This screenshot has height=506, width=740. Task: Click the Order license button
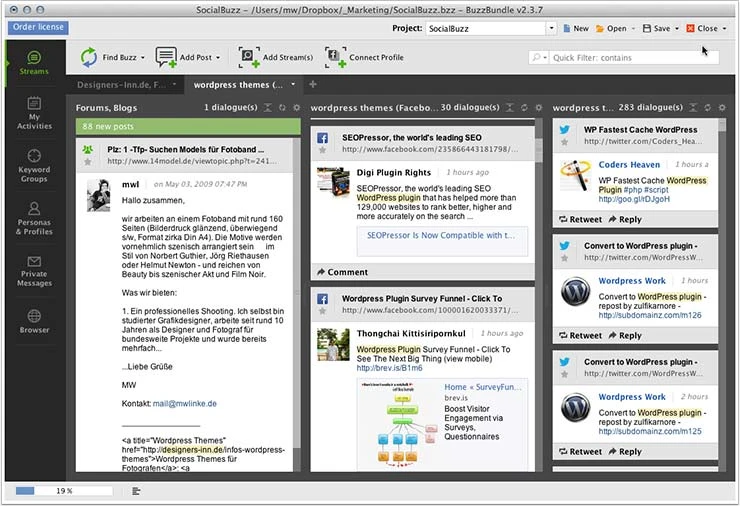[38, 27]
